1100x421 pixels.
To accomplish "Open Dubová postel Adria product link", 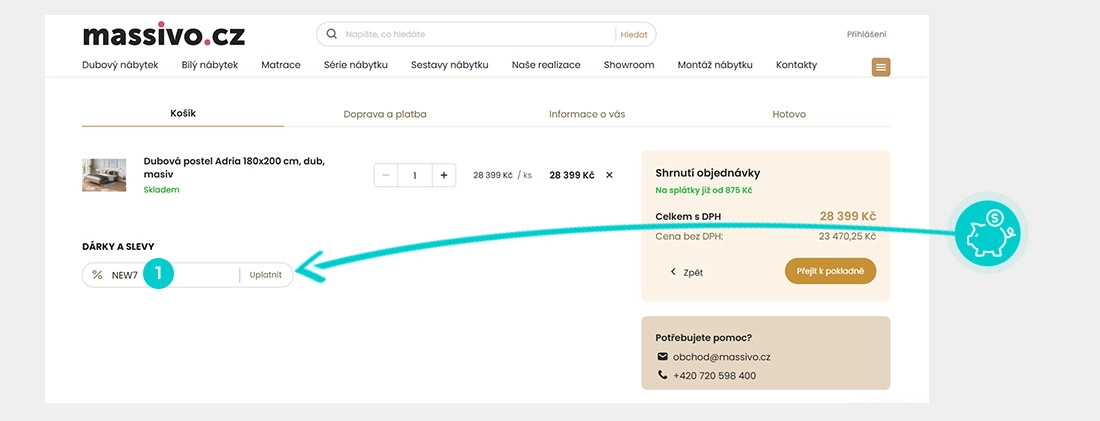I will 234,167.
